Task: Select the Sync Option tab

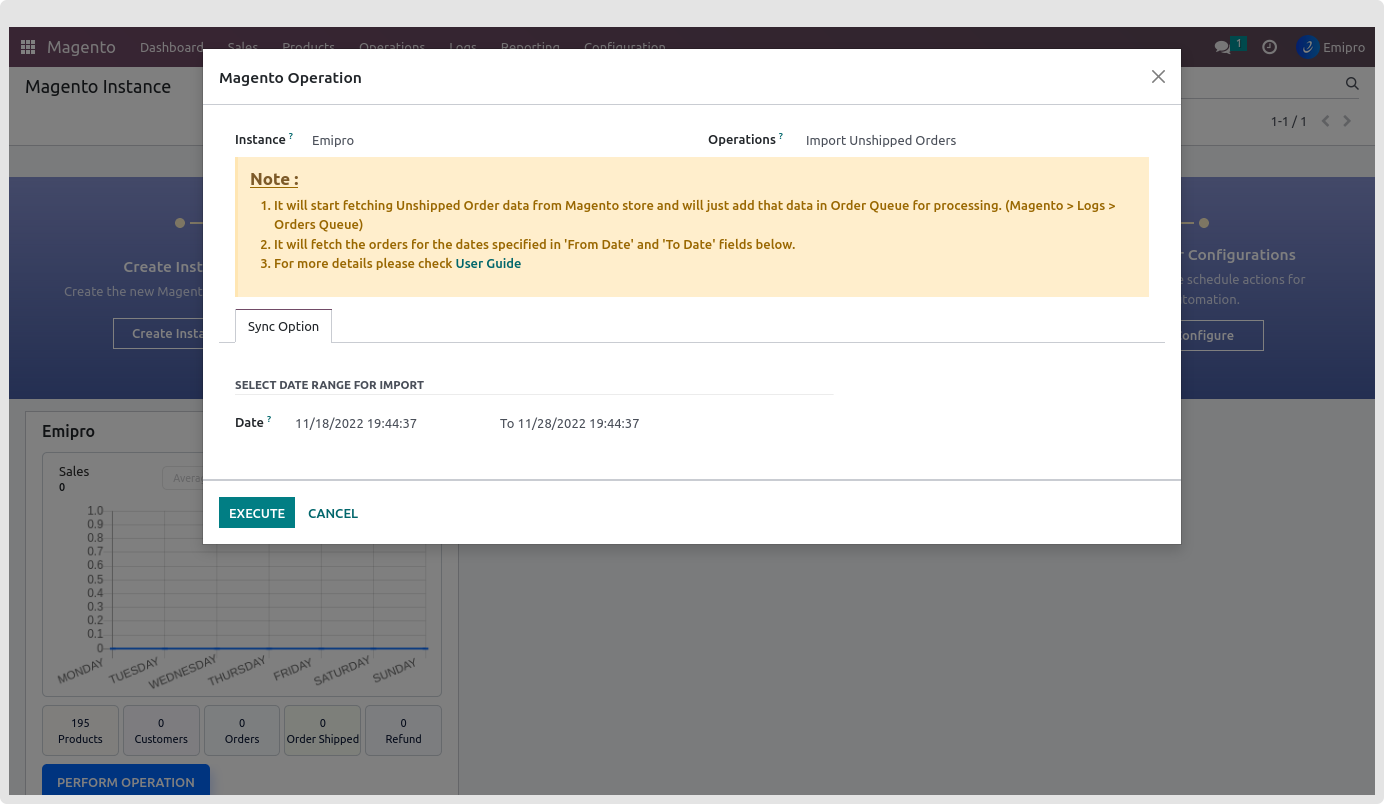Action: pyautogui.click(x=283, y=326)
